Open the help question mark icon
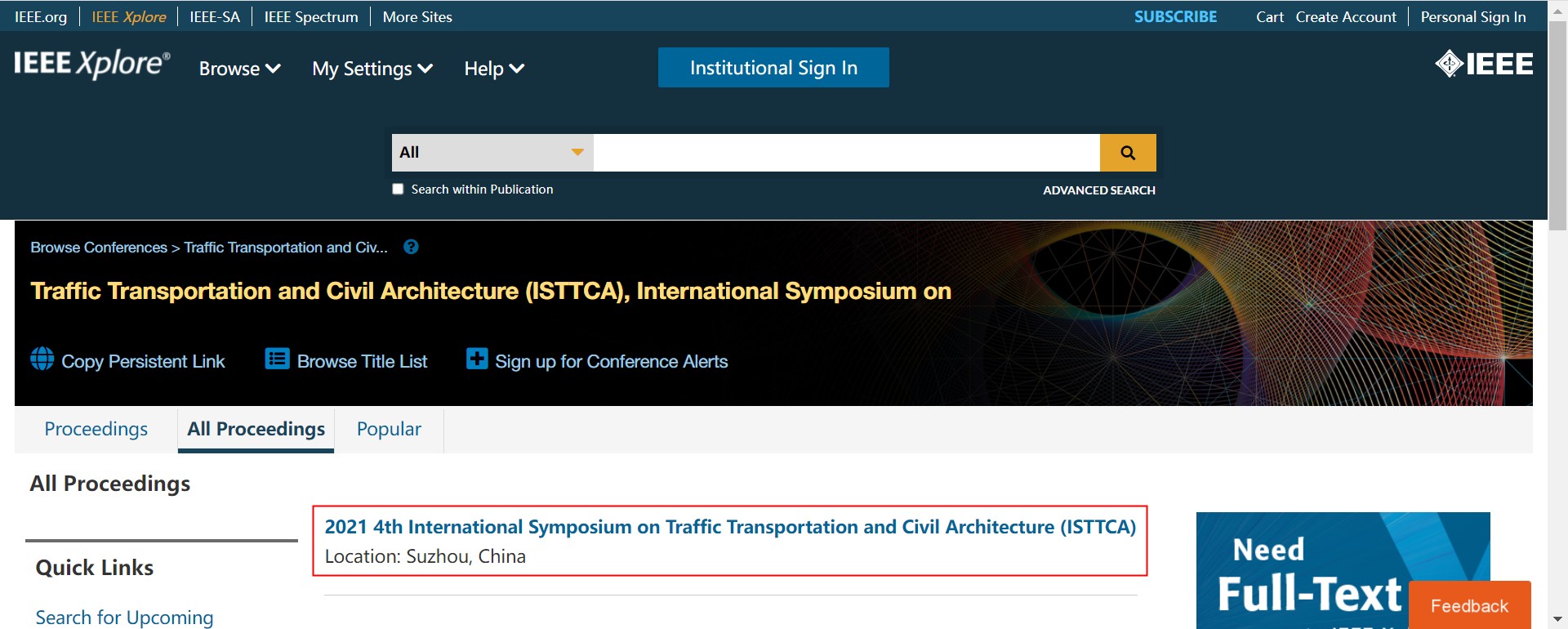 point(411,247)
